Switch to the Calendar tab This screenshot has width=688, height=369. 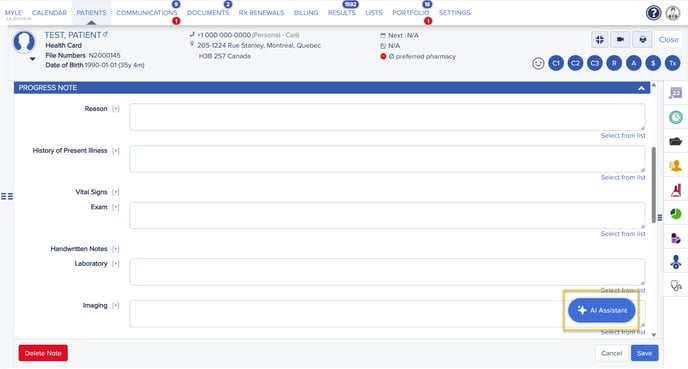[x=49, y=13]
